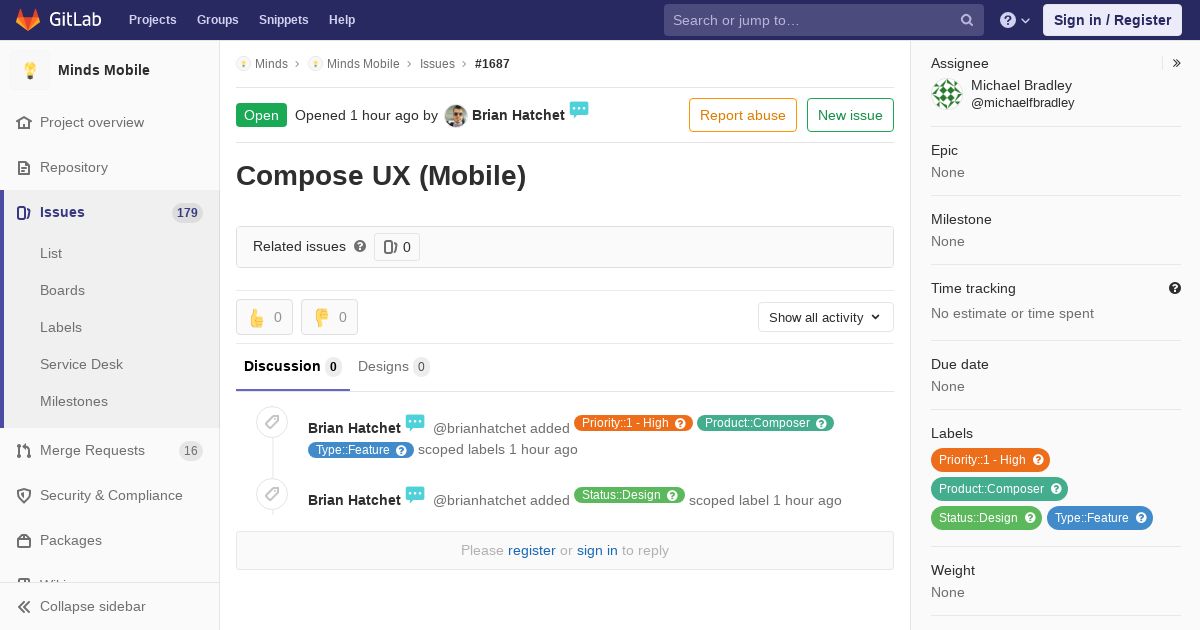
Task: Click help icon on sidebar Type::Feature label
Action: point(1141,518)
